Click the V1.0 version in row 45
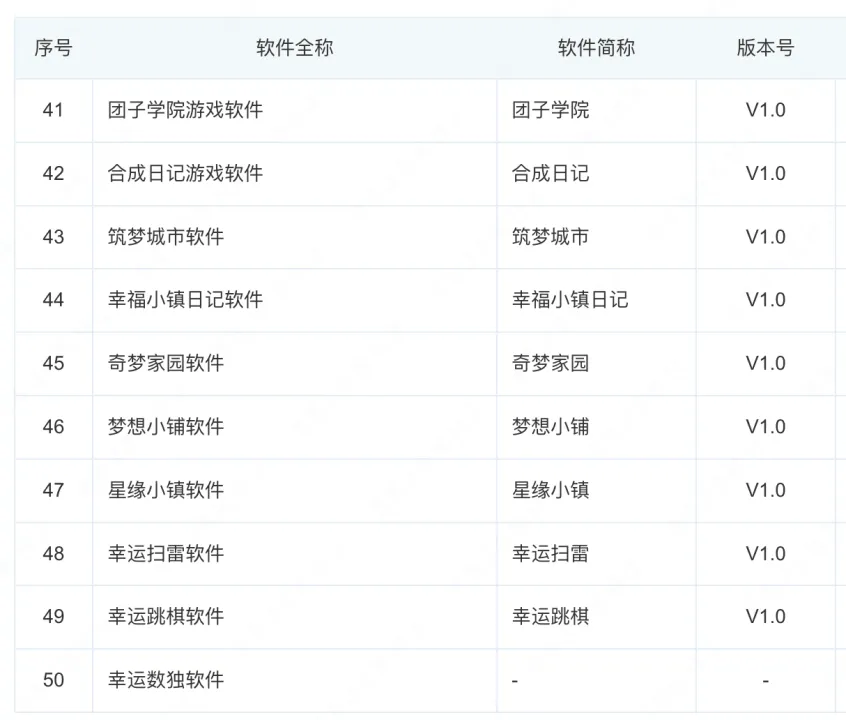 click(x=765, y=363)
